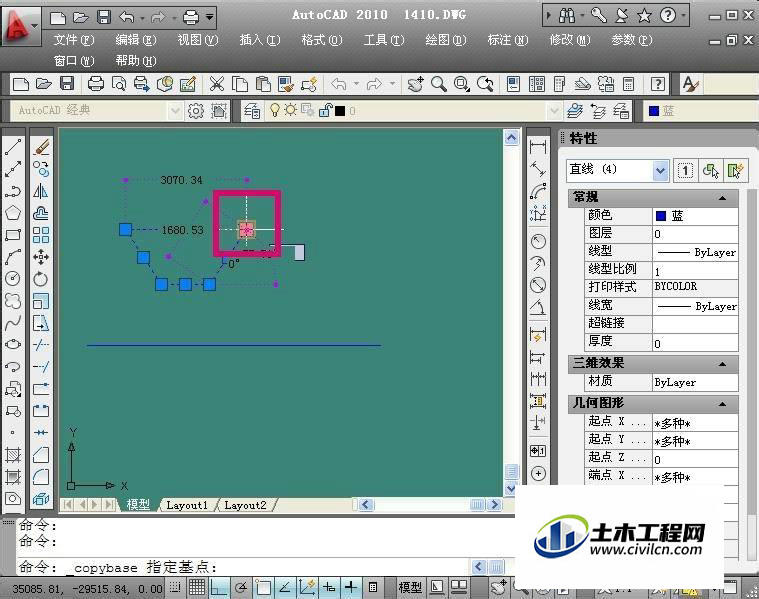Select the Copy object tool

click(x=41, y=169)
